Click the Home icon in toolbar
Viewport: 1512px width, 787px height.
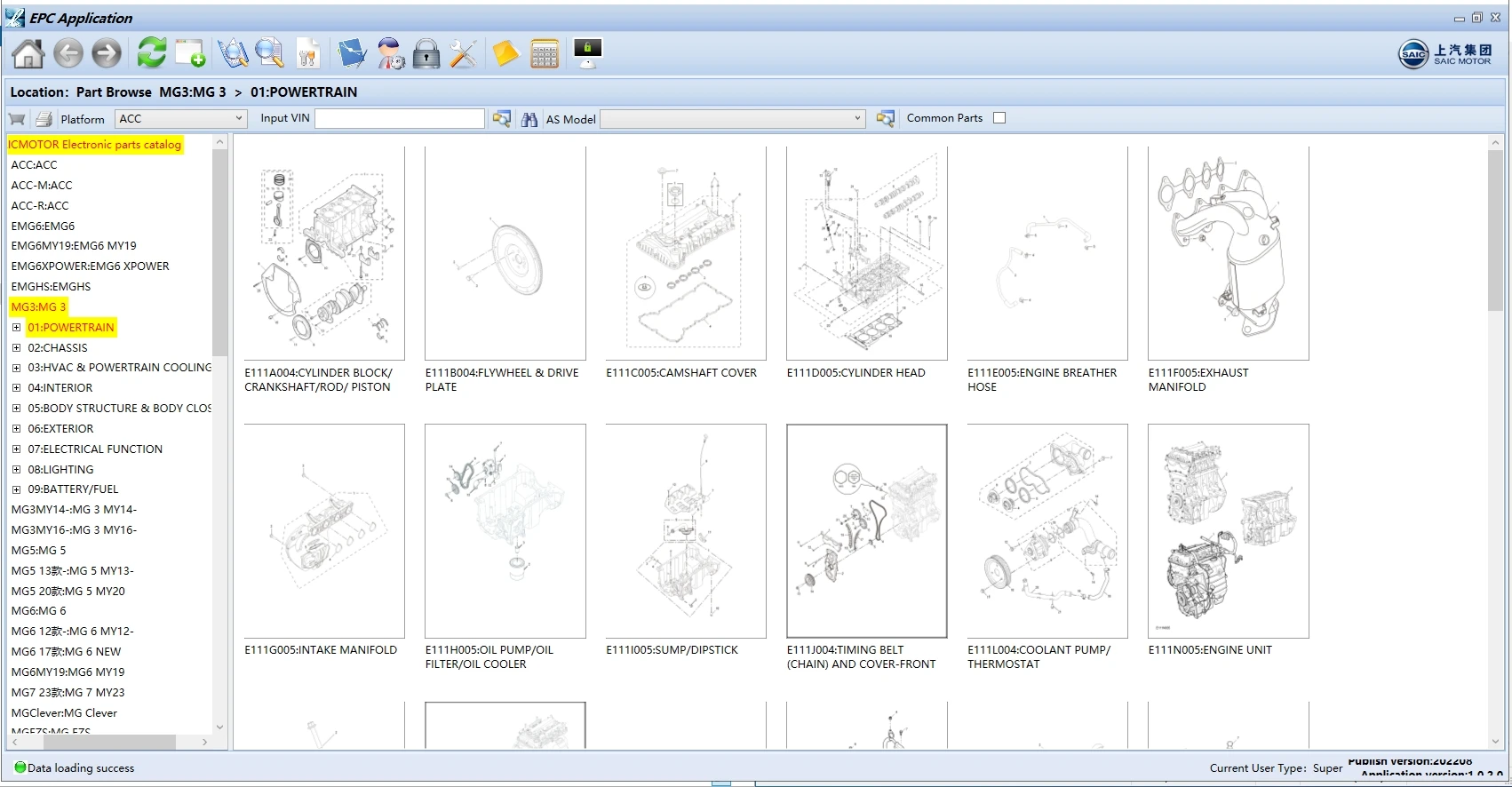click(x=28, y=54)
